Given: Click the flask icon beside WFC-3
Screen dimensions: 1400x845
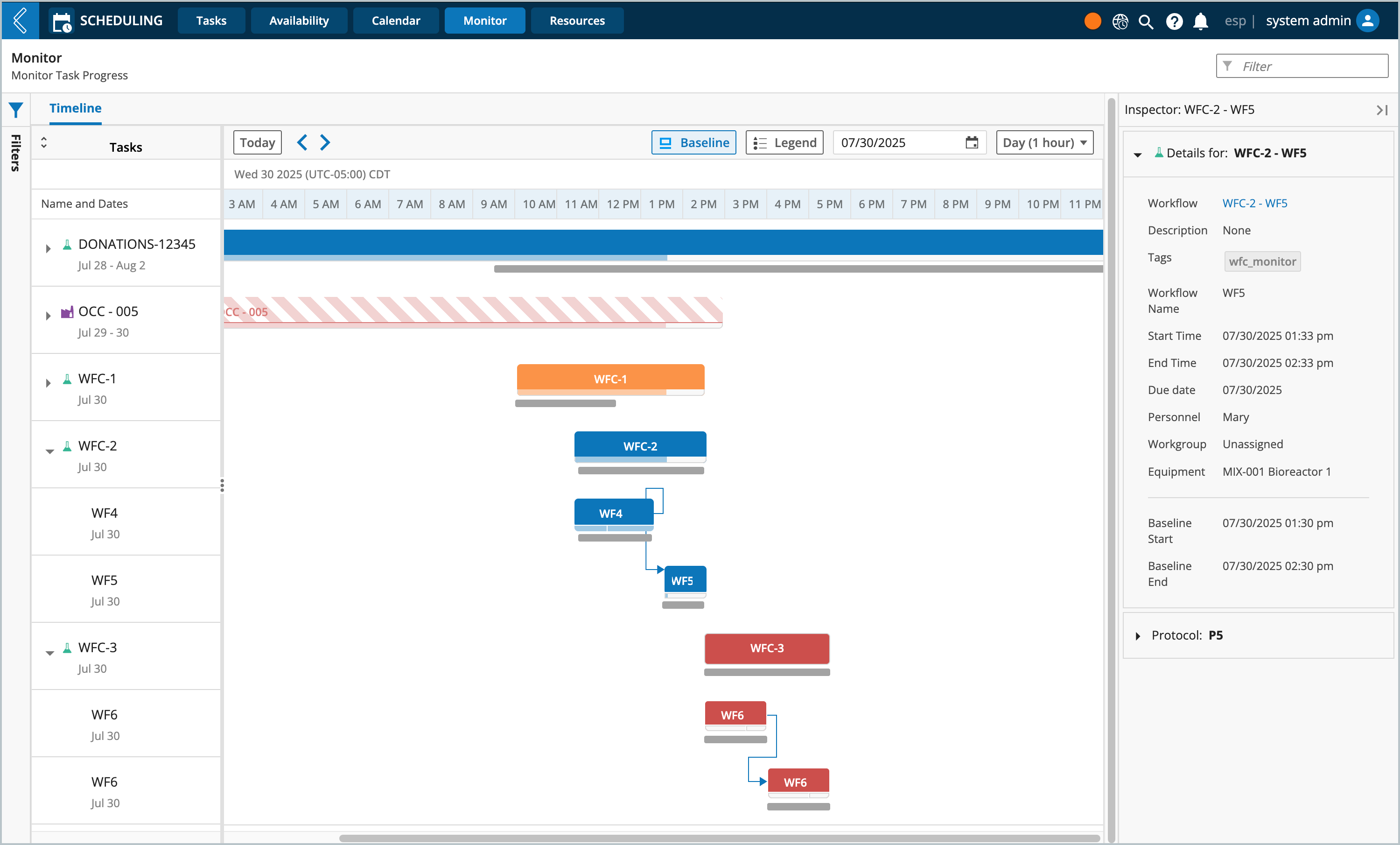Looking at the screenshot, I should pyautogui.click(x=67, y=648).
